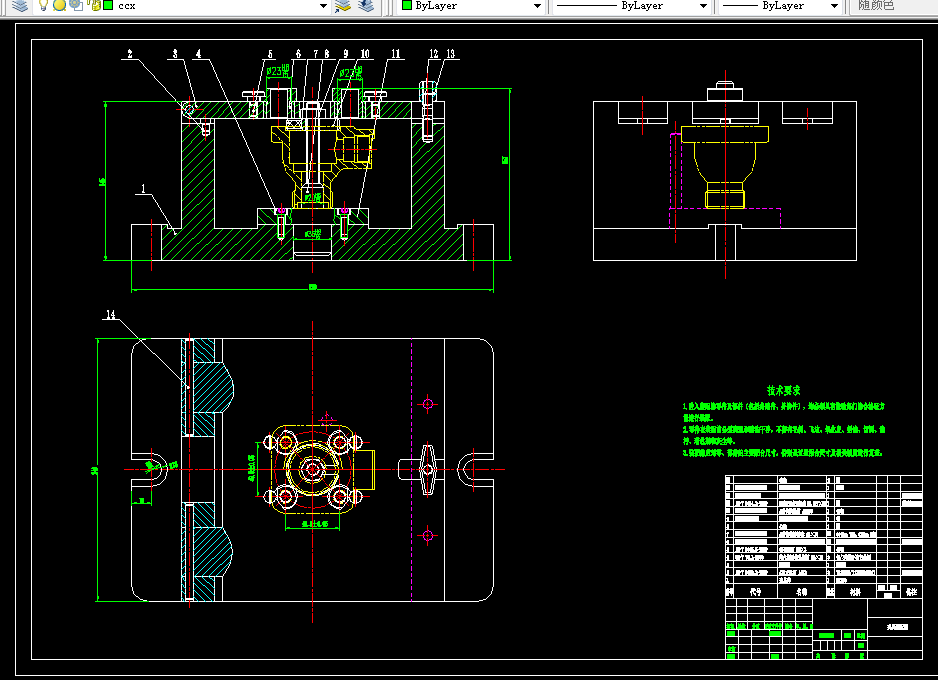Select the balloon number 11 label

(x=395, y=54)
